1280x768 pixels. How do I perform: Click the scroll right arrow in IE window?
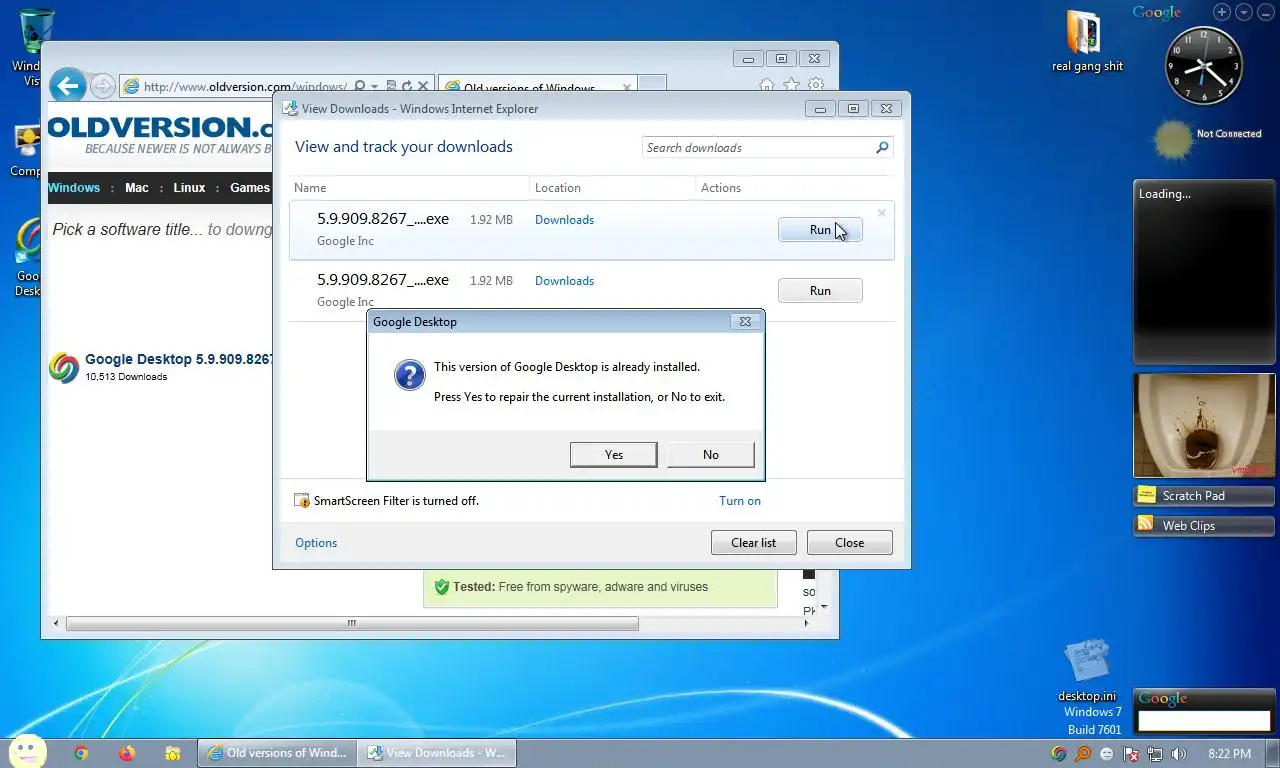click(807, 624)
